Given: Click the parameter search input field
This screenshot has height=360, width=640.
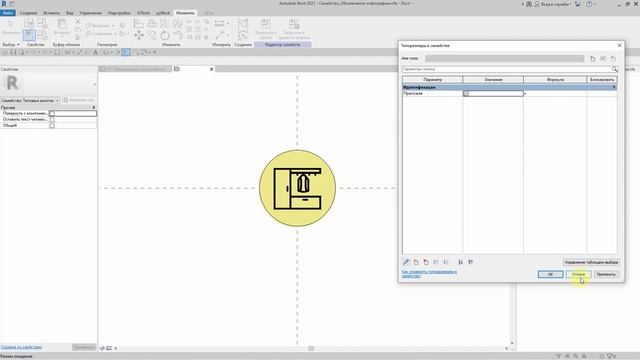Looking at the screenshot, I should 507,69.
